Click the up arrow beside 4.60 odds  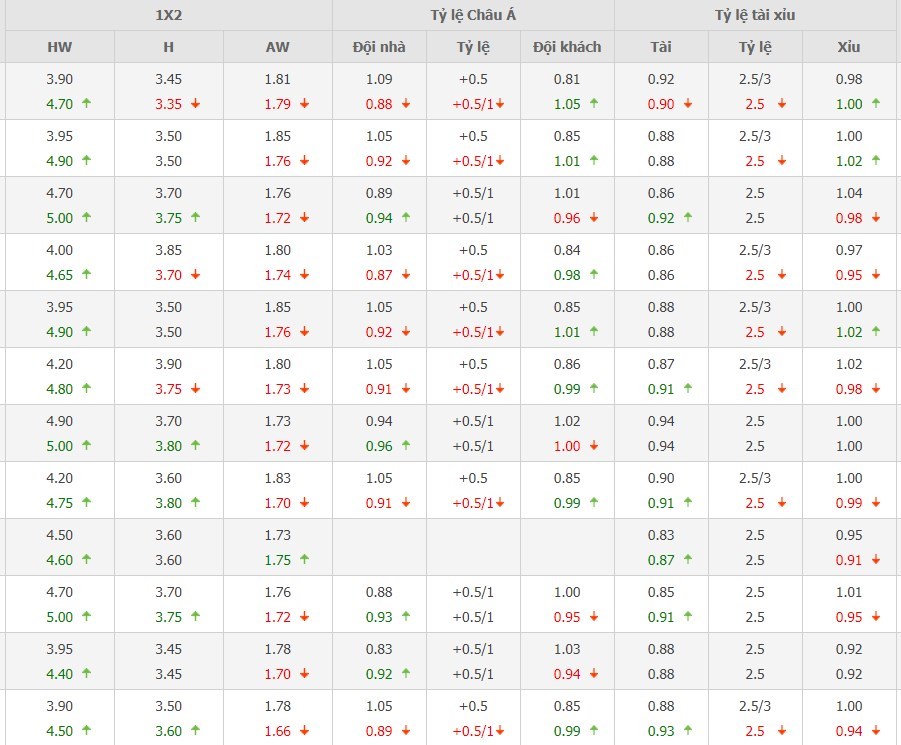[x=87, y=560]
